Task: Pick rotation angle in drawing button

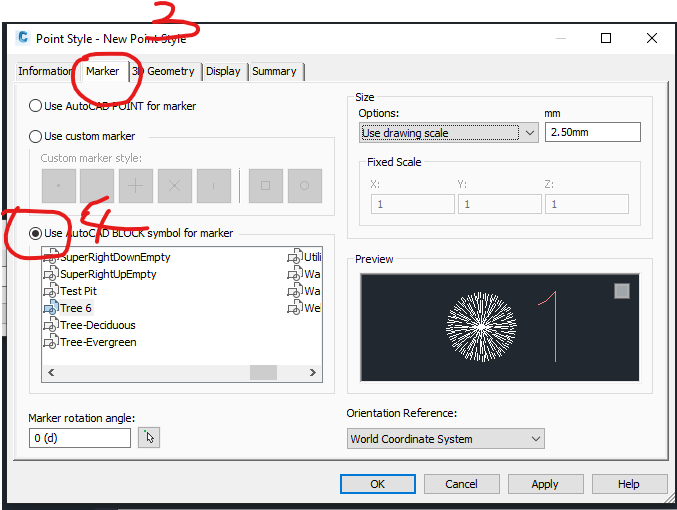Action: pyautogui.click(x=149, y=438)
